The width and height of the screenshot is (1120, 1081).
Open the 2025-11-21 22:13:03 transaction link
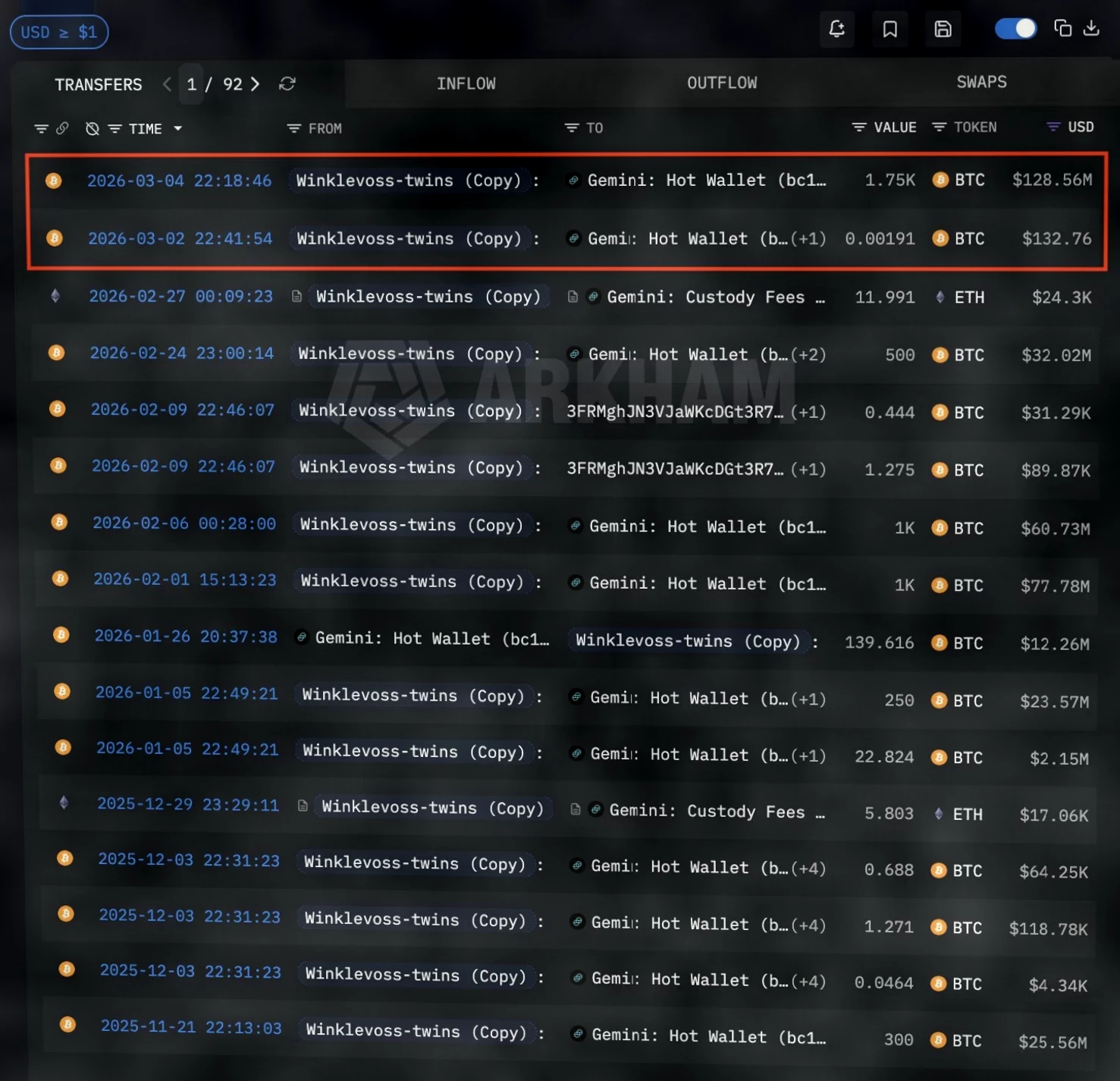[x=191, y=1027]
